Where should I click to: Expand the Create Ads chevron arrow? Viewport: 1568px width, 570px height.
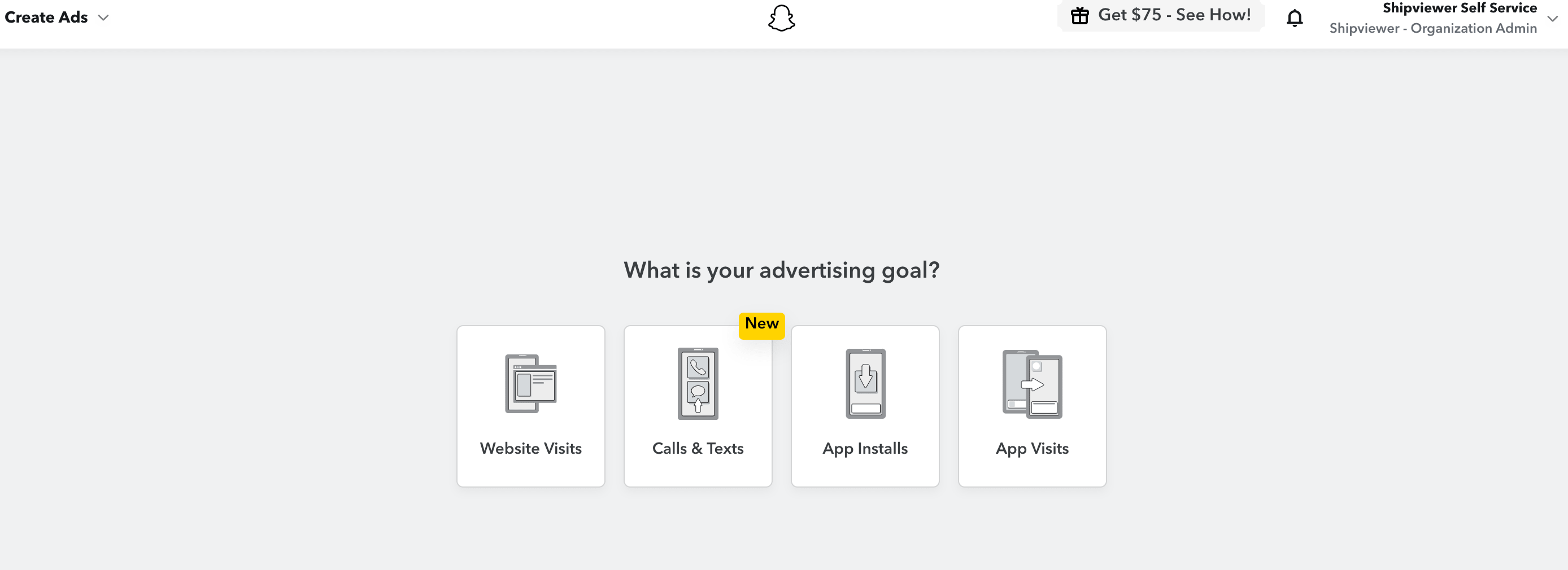[x=103, y=17]
